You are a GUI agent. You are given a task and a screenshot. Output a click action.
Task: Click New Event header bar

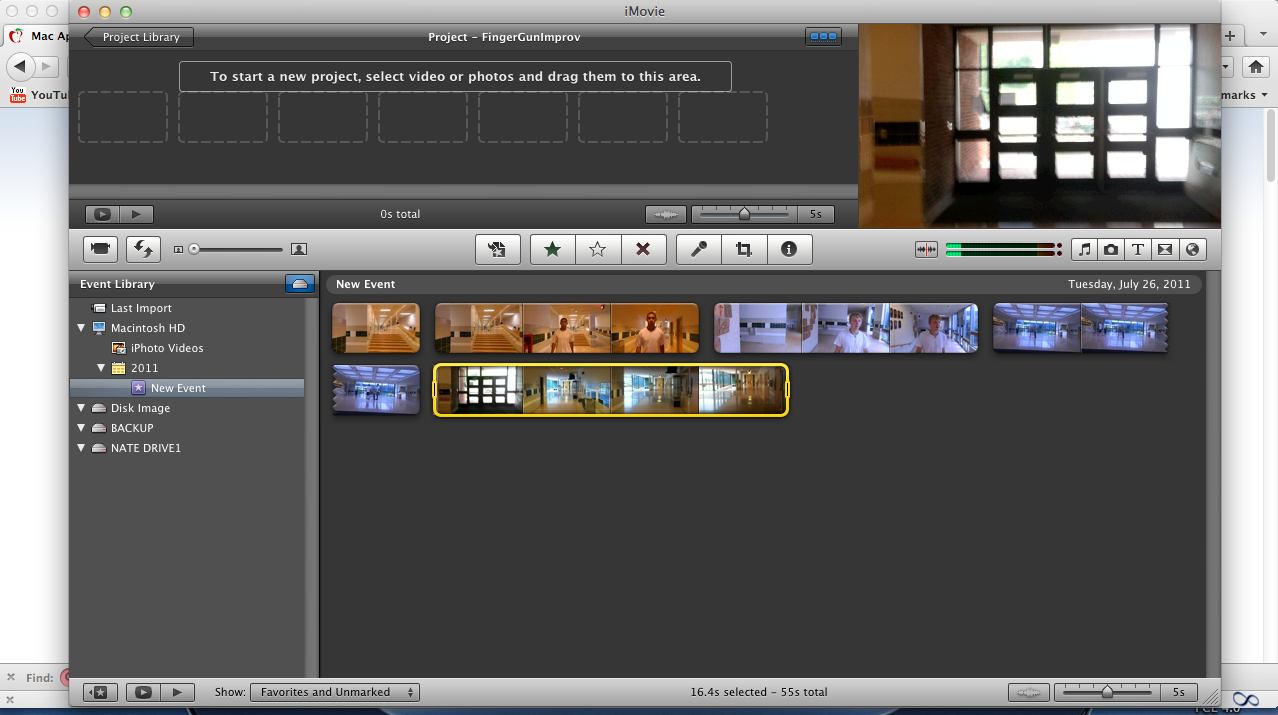click(x=764, y=284)
